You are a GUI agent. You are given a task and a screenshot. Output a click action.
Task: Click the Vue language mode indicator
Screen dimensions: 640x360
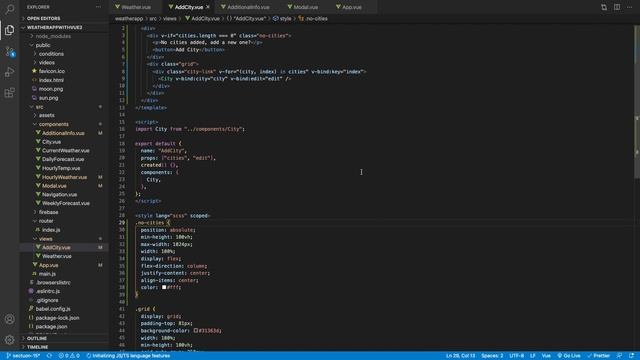tap(546, 356)
